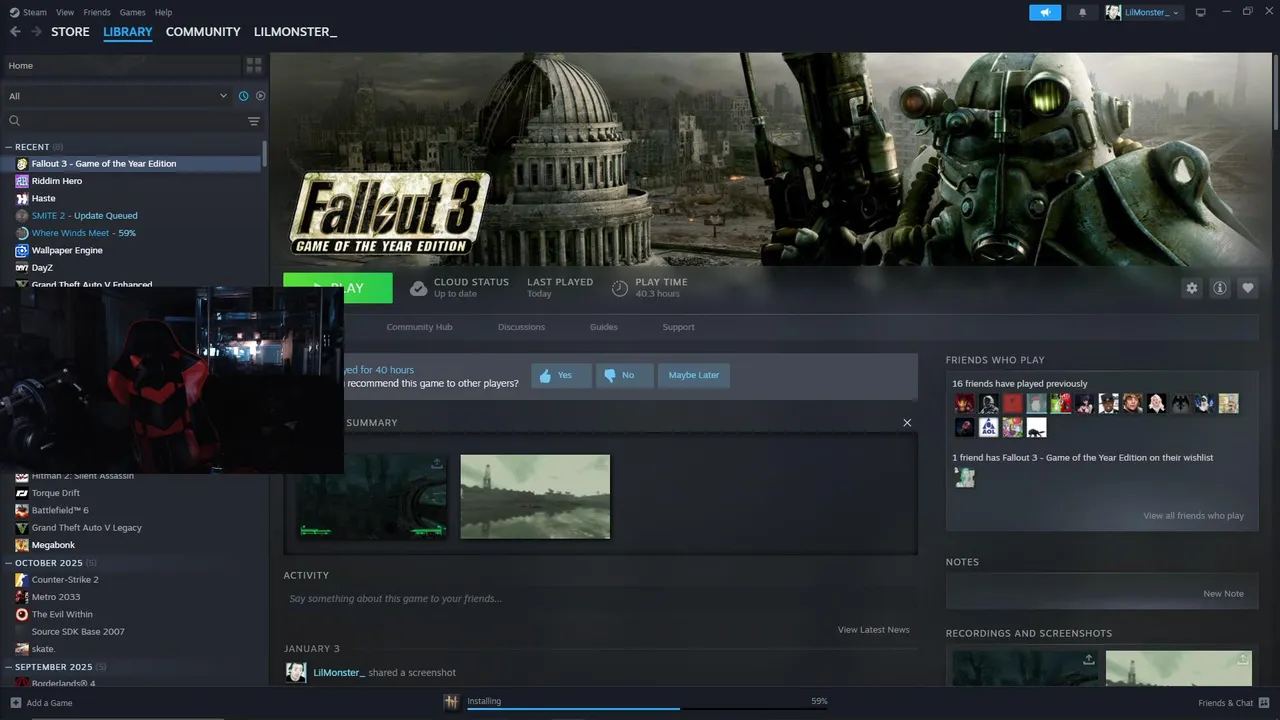1280x720 pixels.
Task: Open the Community Hub tab
Action: click(x=419, y=327)
